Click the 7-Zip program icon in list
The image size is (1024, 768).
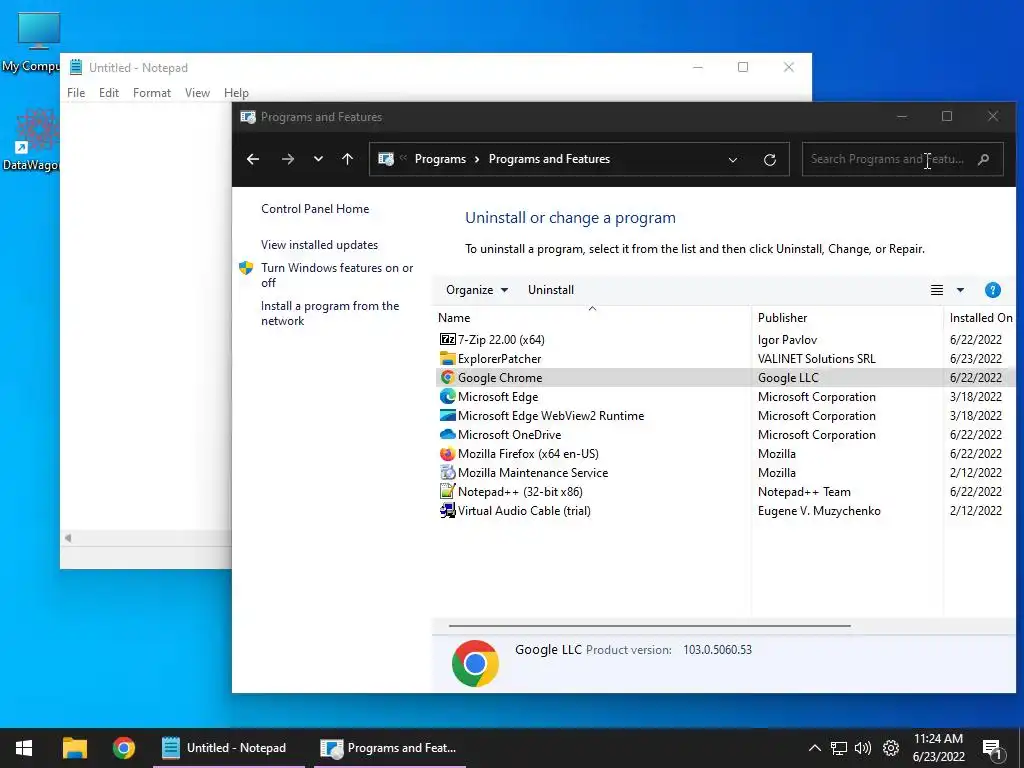coord(447,339)
